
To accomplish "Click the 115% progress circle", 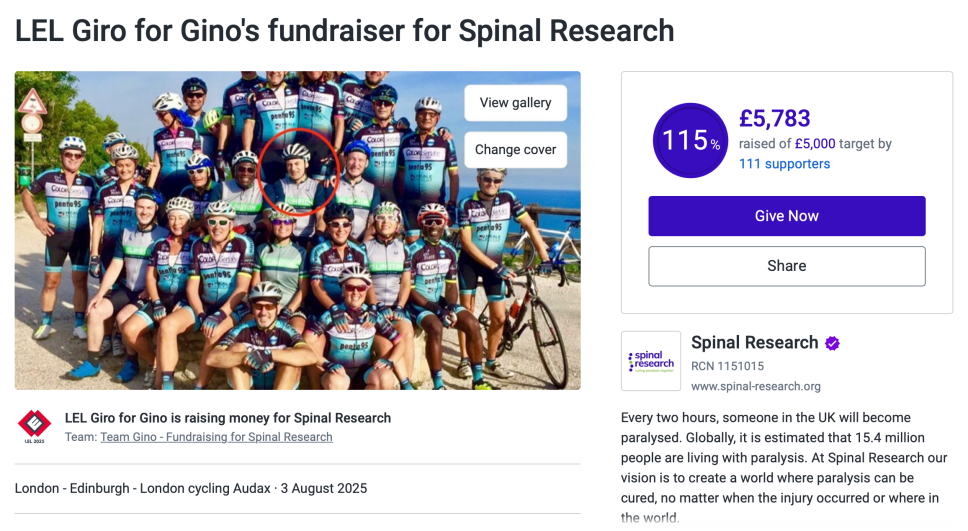I will [689, 141].
